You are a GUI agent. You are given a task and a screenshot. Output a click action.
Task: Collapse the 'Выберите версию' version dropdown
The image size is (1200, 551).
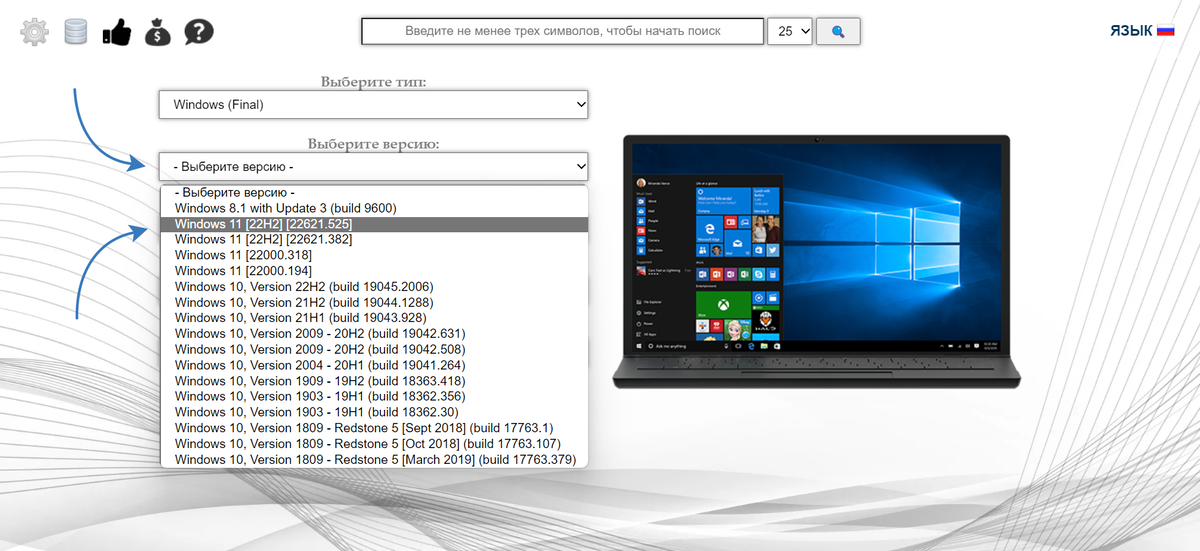(373, 166)
